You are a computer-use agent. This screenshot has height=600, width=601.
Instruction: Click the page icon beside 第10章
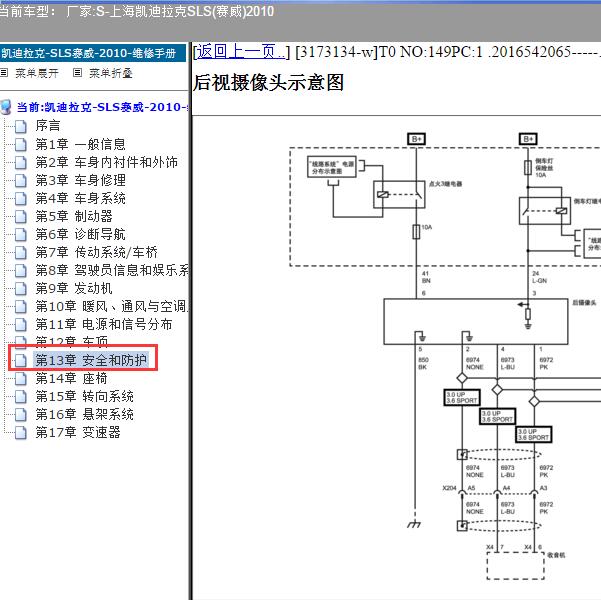21,307
